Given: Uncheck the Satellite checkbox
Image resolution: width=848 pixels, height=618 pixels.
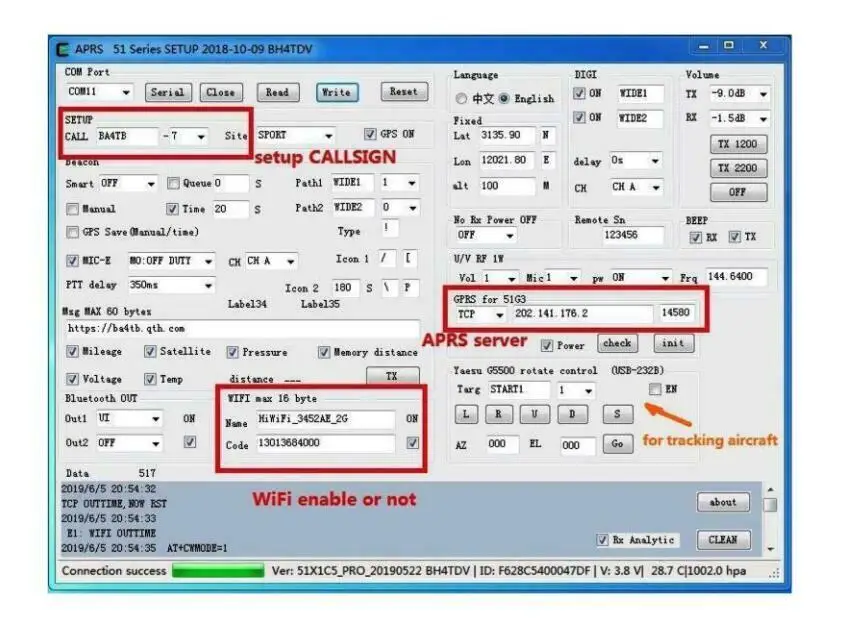Looking at the screenshot, I should pos(150,351).
